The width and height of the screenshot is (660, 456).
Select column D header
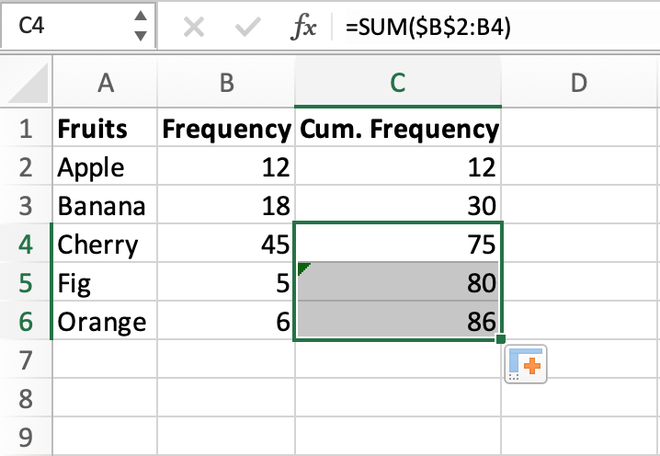(580, 82)
